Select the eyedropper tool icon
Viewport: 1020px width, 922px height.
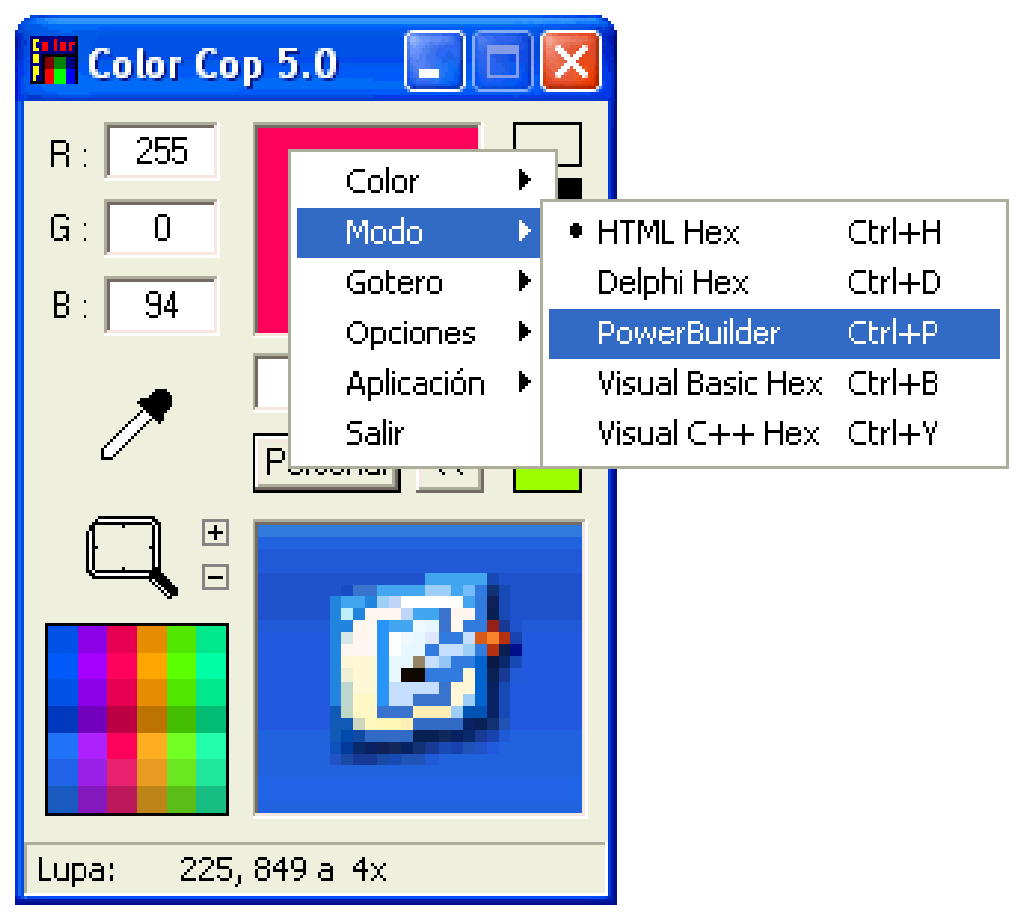(137, 424)
